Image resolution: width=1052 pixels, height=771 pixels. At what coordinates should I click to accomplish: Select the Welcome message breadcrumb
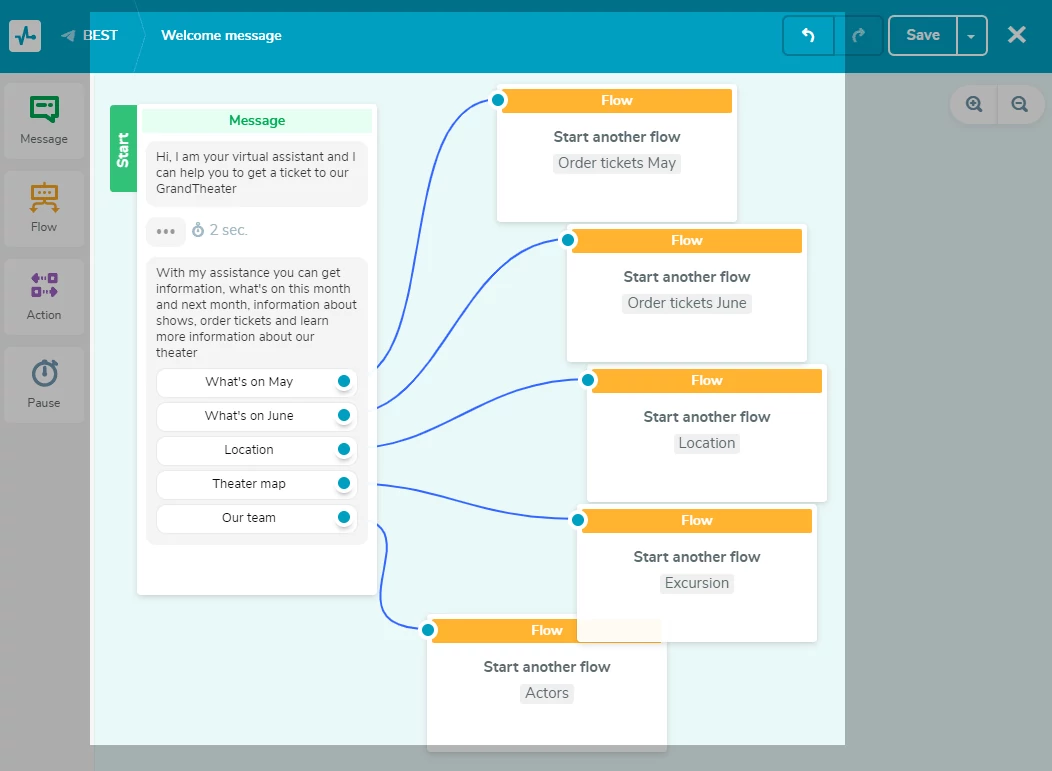(x=221, y=36)
